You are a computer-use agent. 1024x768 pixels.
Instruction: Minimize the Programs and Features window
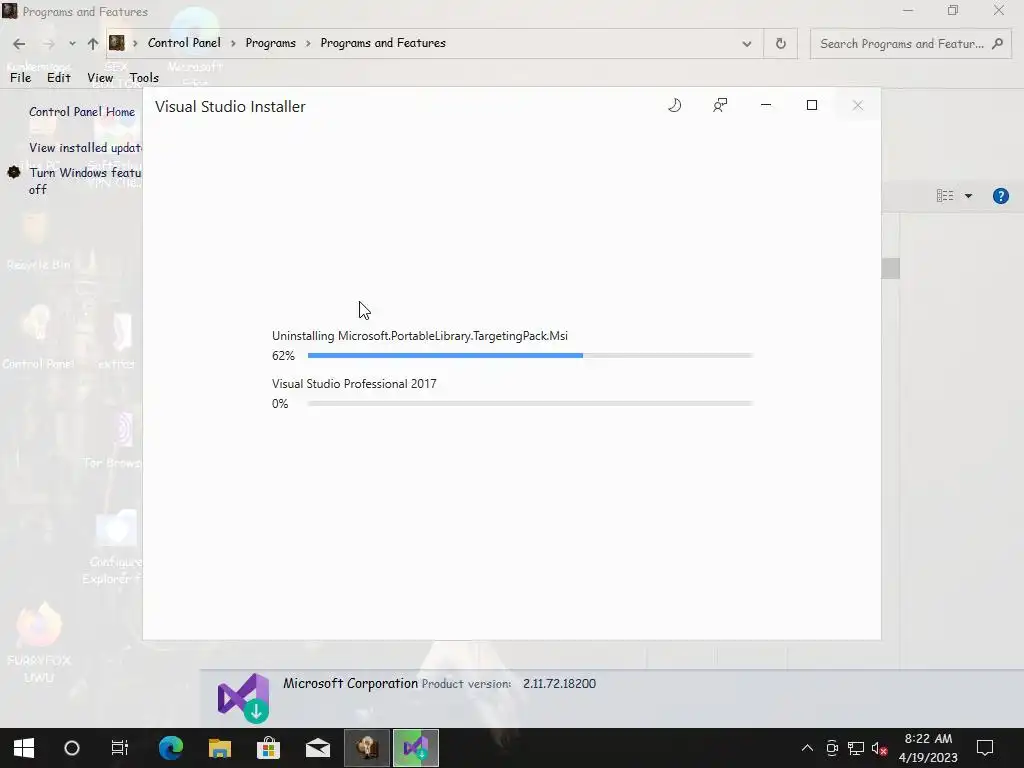[908, 10]
